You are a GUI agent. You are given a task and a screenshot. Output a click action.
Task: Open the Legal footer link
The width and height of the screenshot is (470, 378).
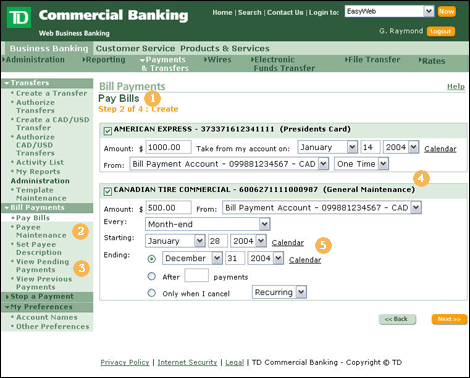[x=235, y=362]
